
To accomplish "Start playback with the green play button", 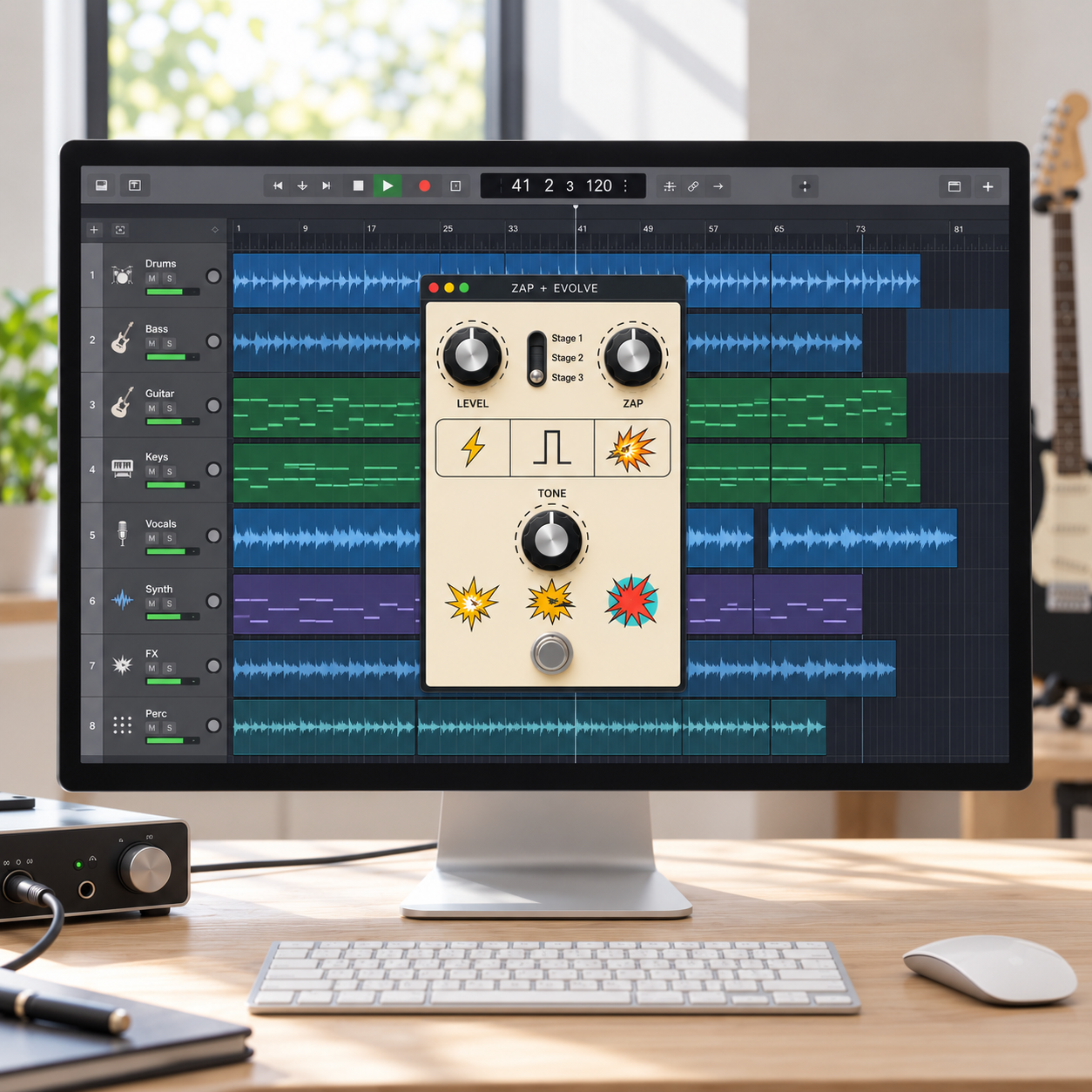I will pyautogui.click(x=388, y=185).
